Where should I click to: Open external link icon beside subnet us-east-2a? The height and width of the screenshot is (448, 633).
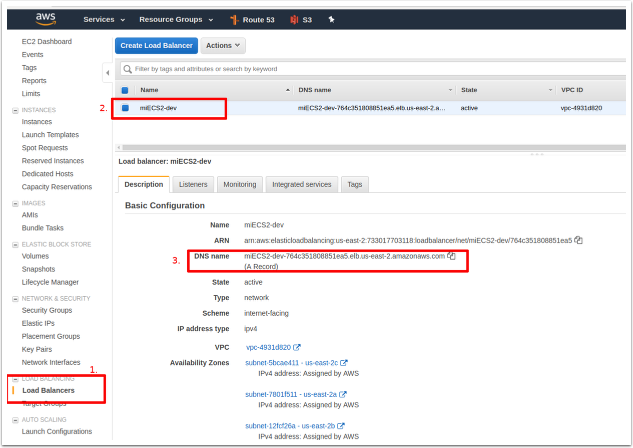(343, 394)
